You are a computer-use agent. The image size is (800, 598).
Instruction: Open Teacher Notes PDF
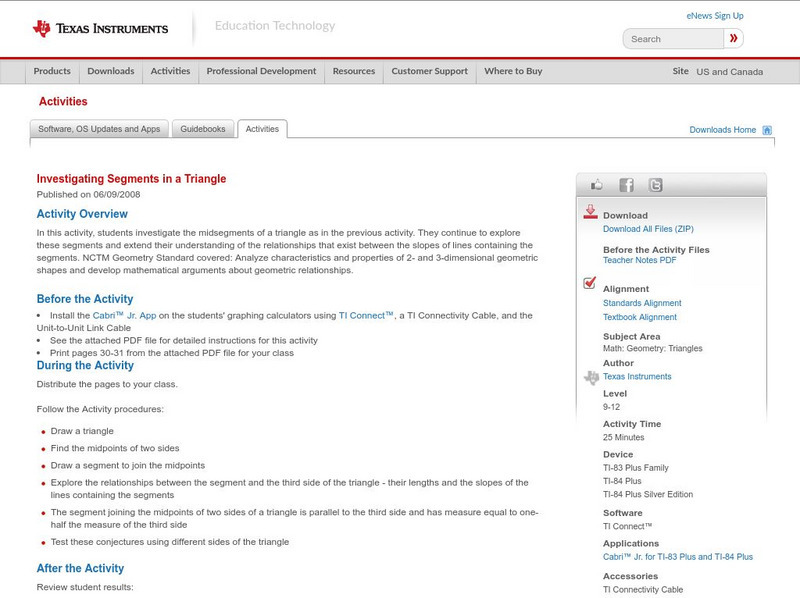point(639,260)
